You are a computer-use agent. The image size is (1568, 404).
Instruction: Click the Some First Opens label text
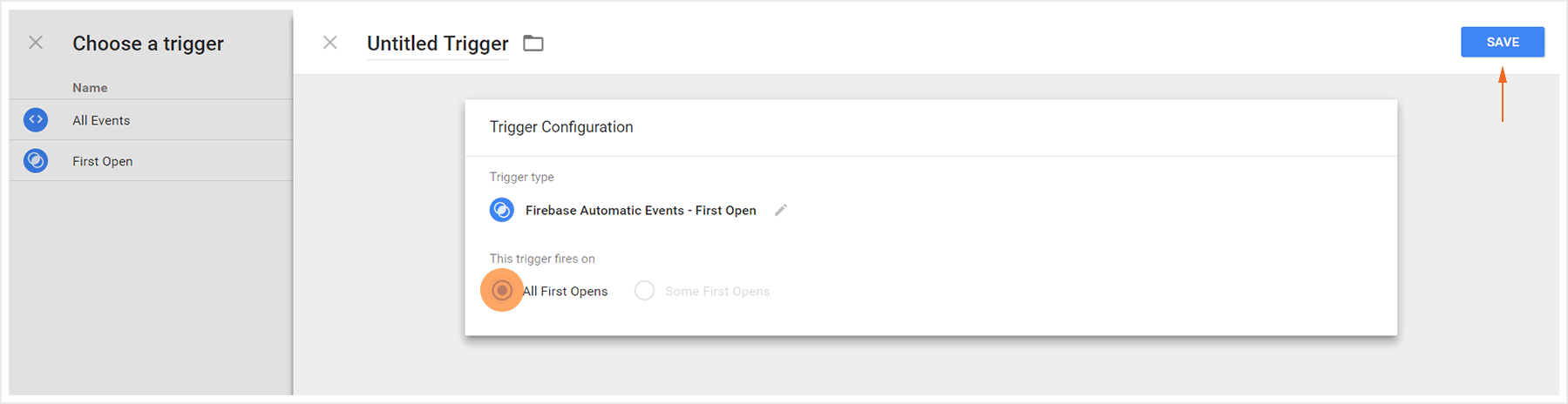tap(717, 292)
